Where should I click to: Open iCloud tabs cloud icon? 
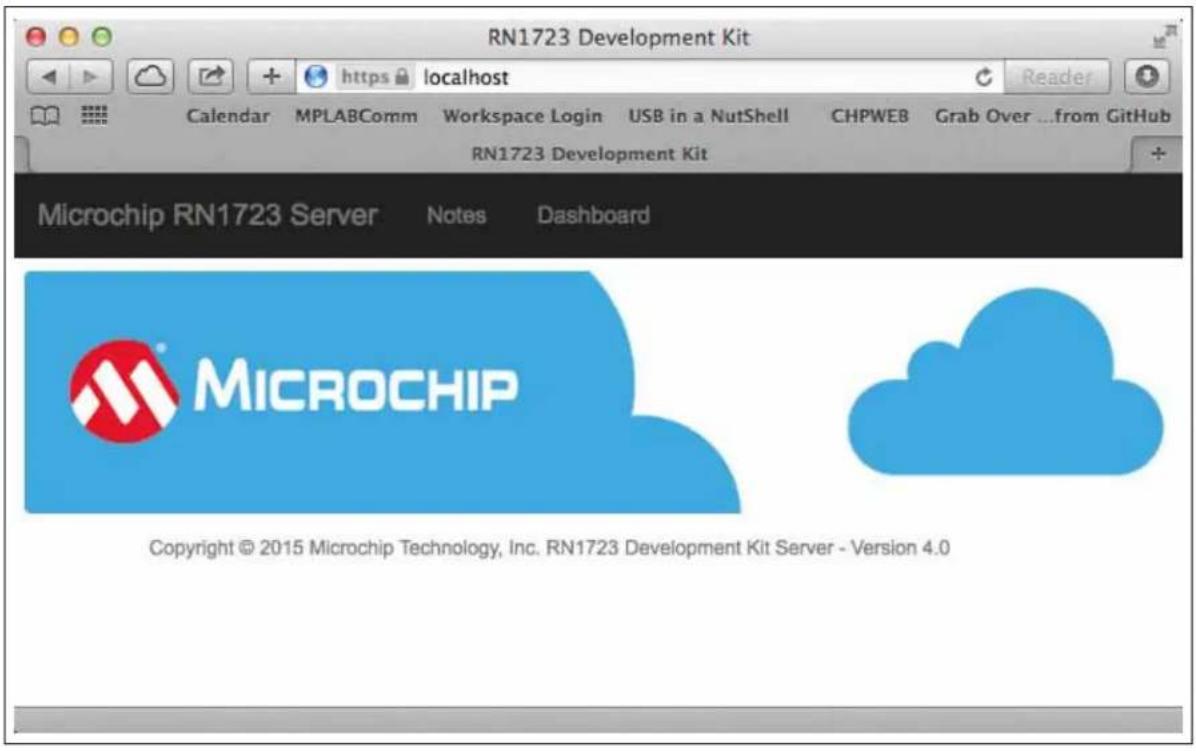(150, 77)
